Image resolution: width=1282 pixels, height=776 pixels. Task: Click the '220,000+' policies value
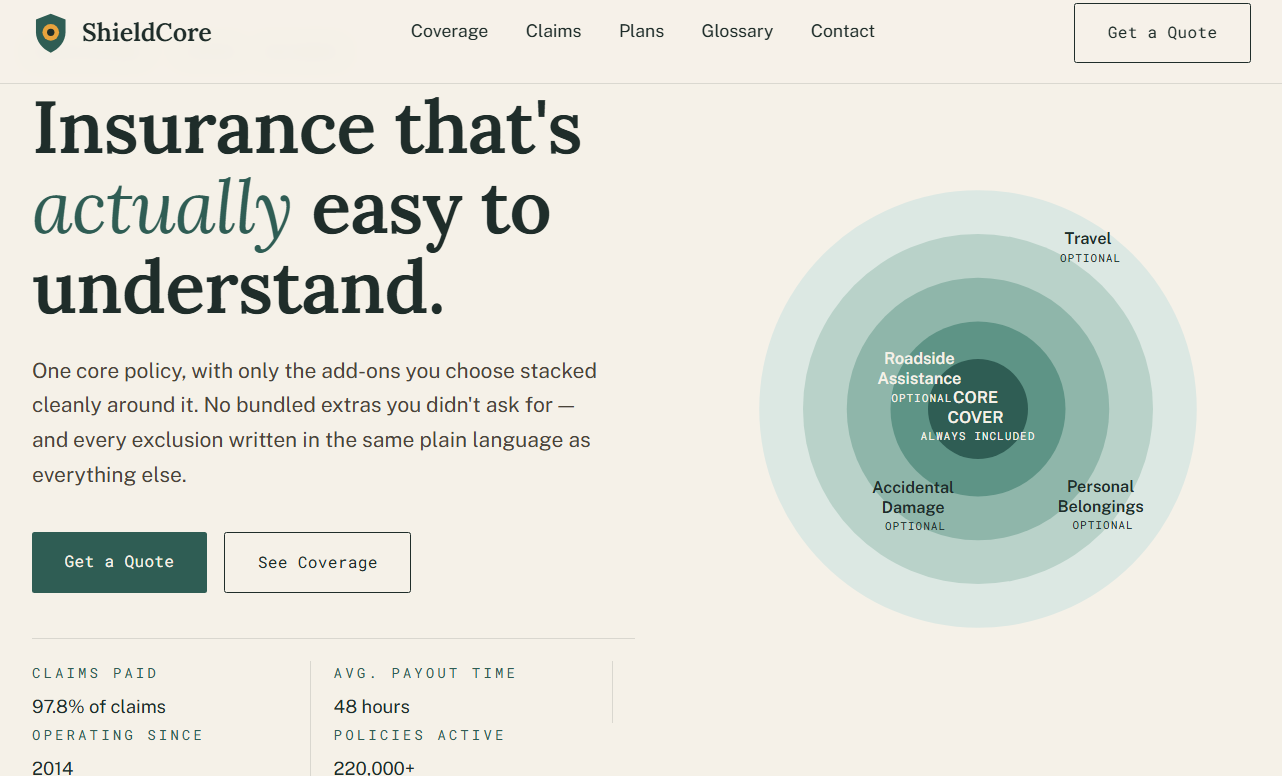click(x=374, y=768)
